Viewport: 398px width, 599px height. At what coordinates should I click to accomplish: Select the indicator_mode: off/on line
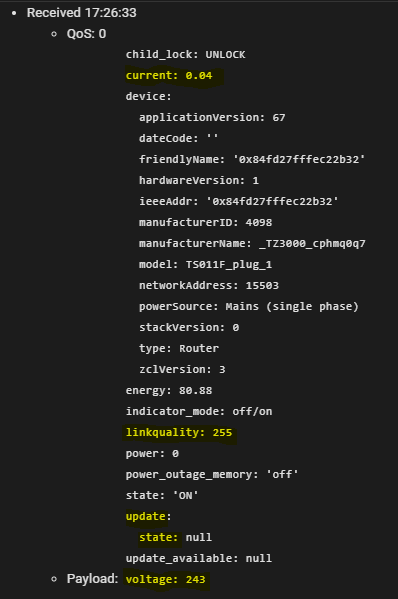(x=199, y=411)
